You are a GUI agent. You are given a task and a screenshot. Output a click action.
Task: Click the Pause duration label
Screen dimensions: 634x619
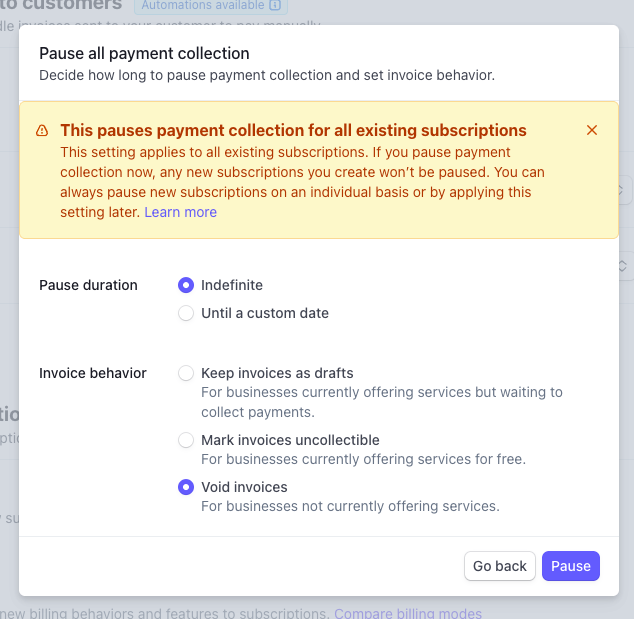pyautogui.click(x=88, y=285)
